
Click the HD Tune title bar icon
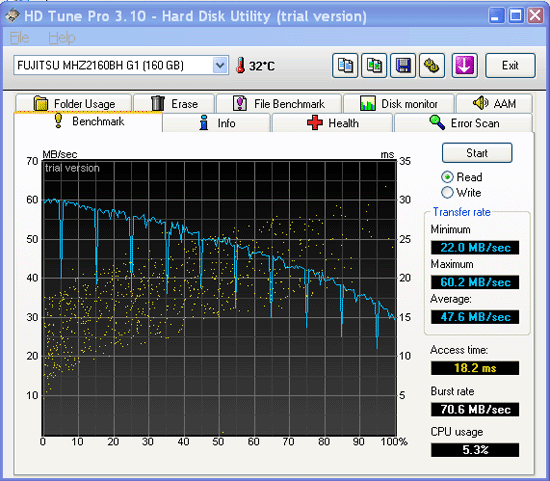pos(12,16)
